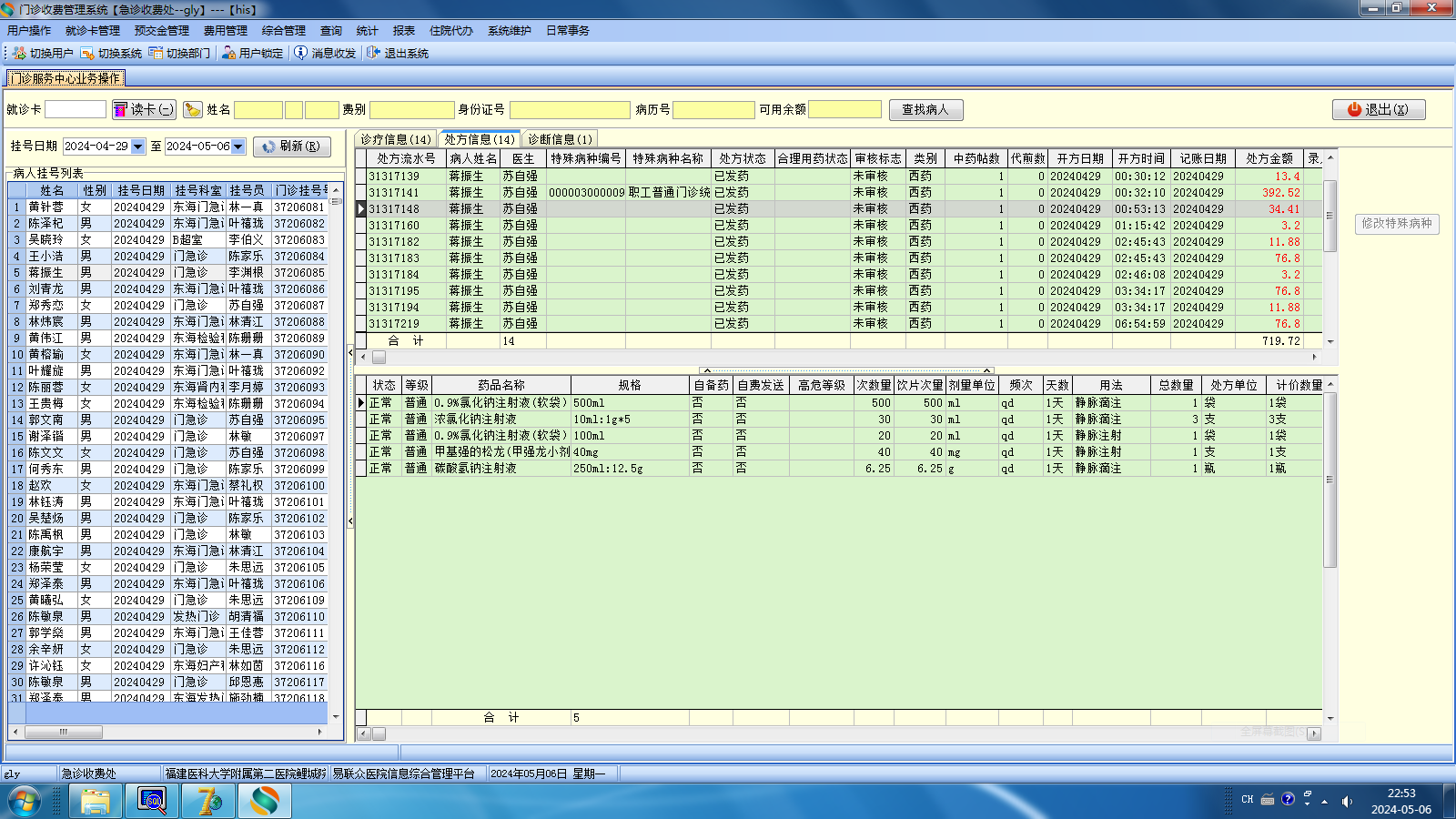1456x819 pixels.
Task: Collapse the left patient list panel arrow
Action: (350, 352)
